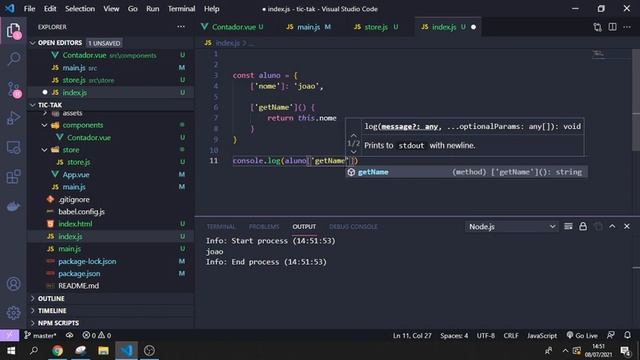Viewport: 640px width, 360px height.
Task: Collapse the store folder
Action: click(44, 150)
